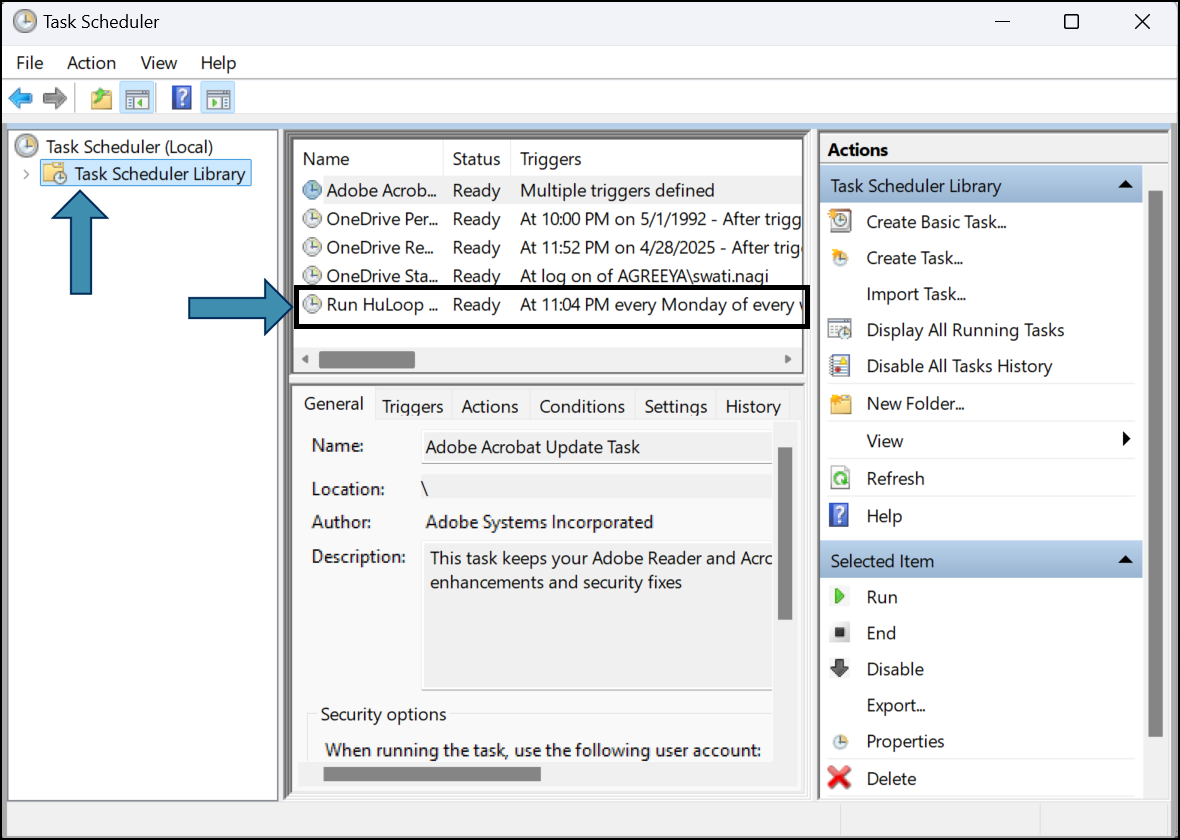The image size is (1180, 840).
Task: Click the blue Help toolbar icon
Action: pyautogui.click(x=182, y=98)
